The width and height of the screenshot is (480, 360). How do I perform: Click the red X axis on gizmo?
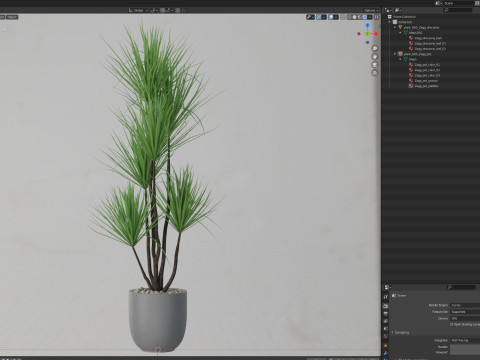point(376,34)
